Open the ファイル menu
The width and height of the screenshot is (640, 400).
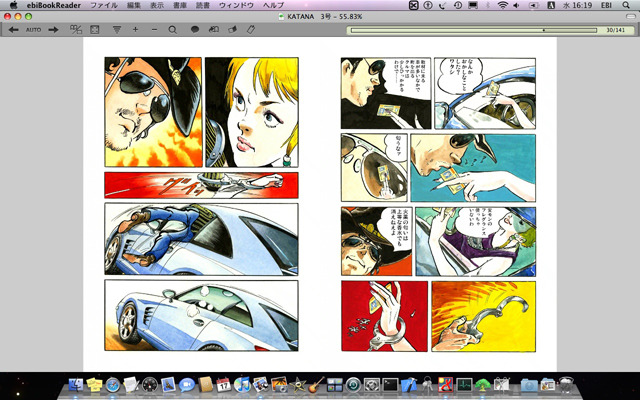pyautogui.click(x=104, y=5)
